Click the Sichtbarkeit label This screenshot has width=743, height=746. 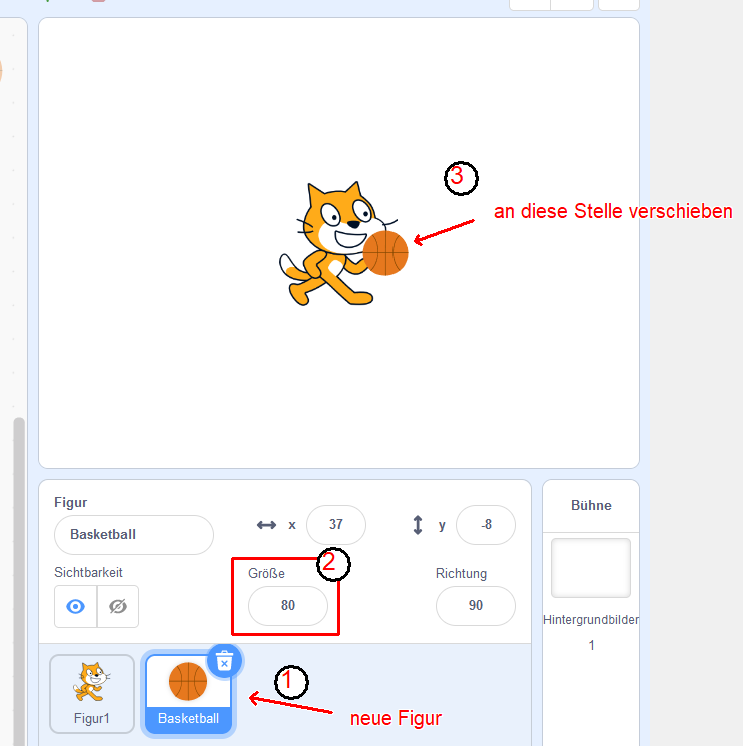88,572
